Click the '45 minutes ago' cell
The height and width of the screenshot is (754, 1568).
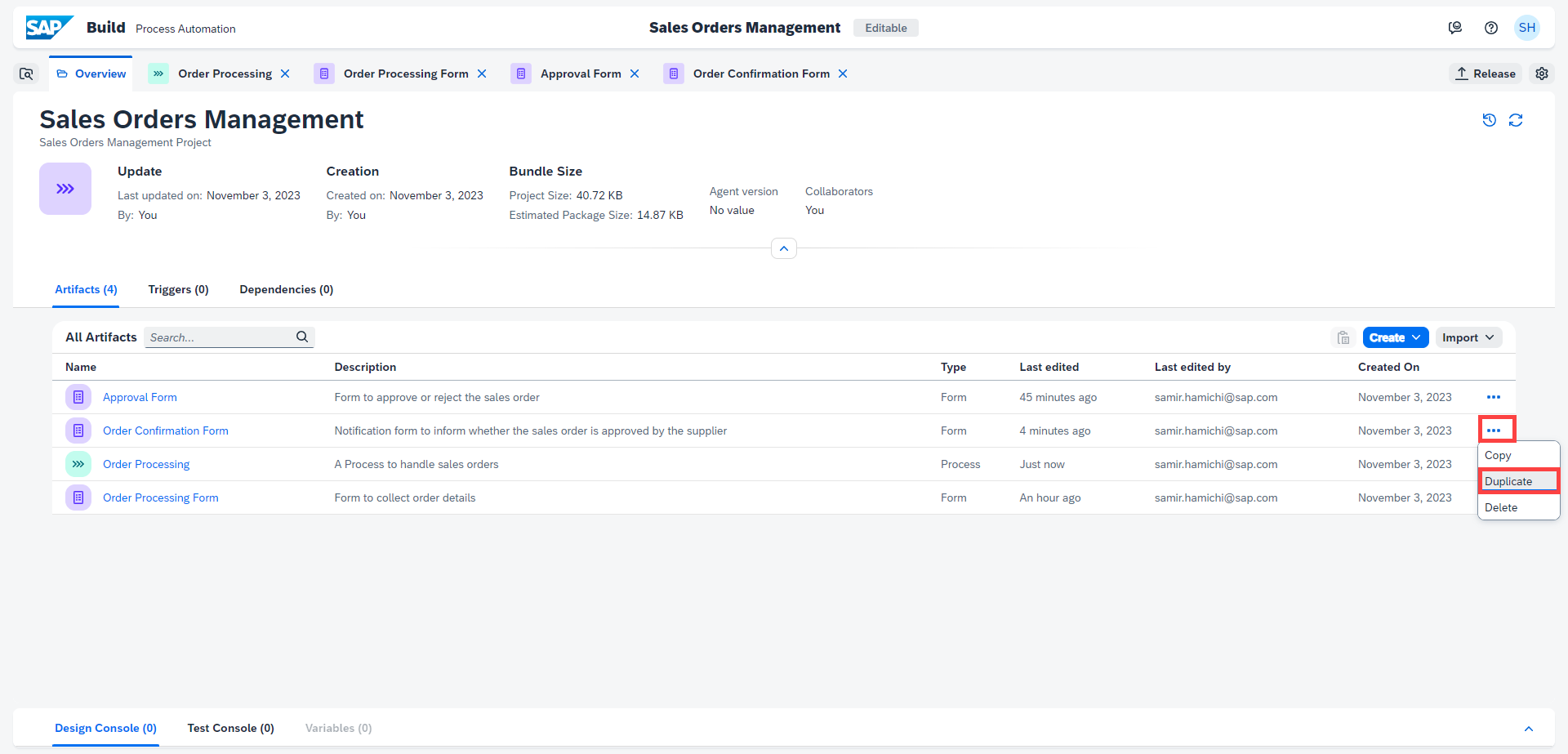pos(1058,397)
